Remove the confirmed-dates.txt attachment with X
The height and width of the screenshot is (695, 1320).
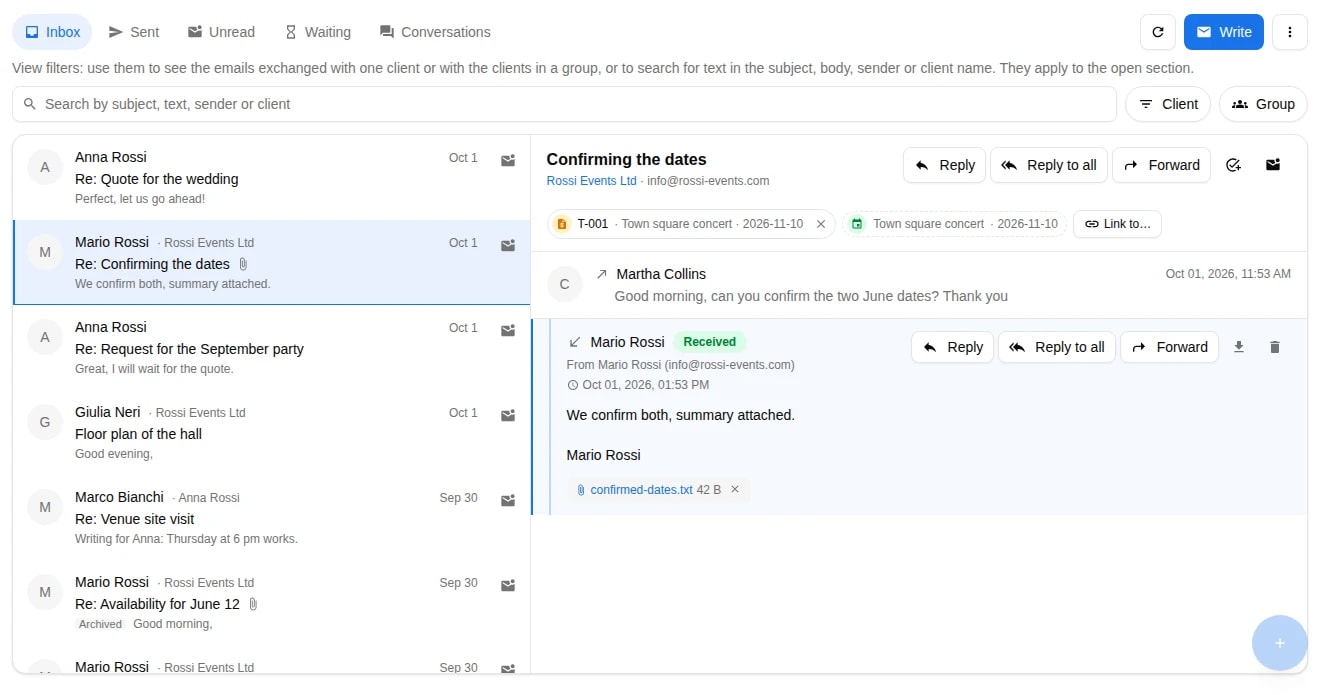coord(735,490)
